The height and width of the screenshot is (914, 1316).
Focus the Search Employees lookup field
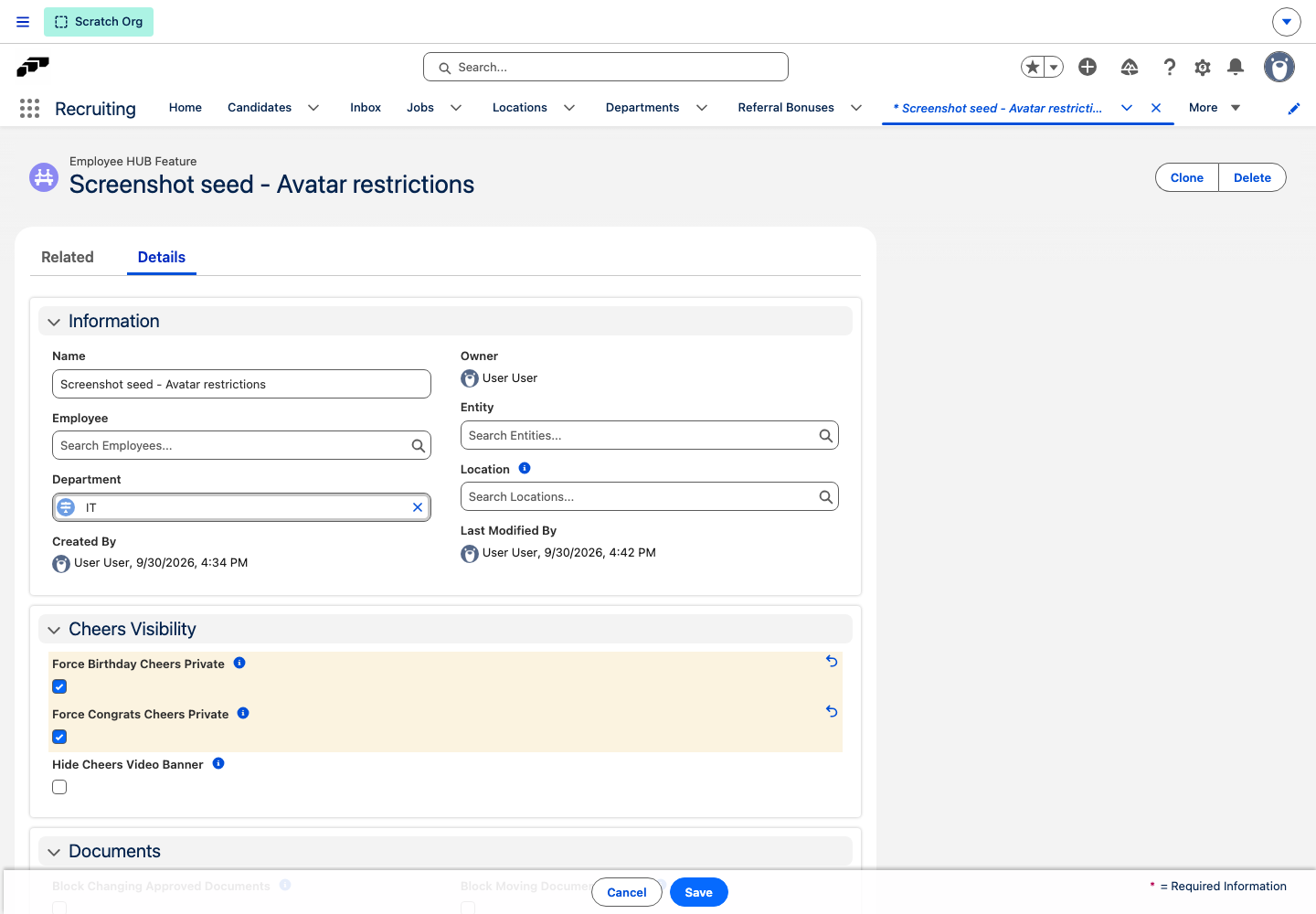(241, 445)
